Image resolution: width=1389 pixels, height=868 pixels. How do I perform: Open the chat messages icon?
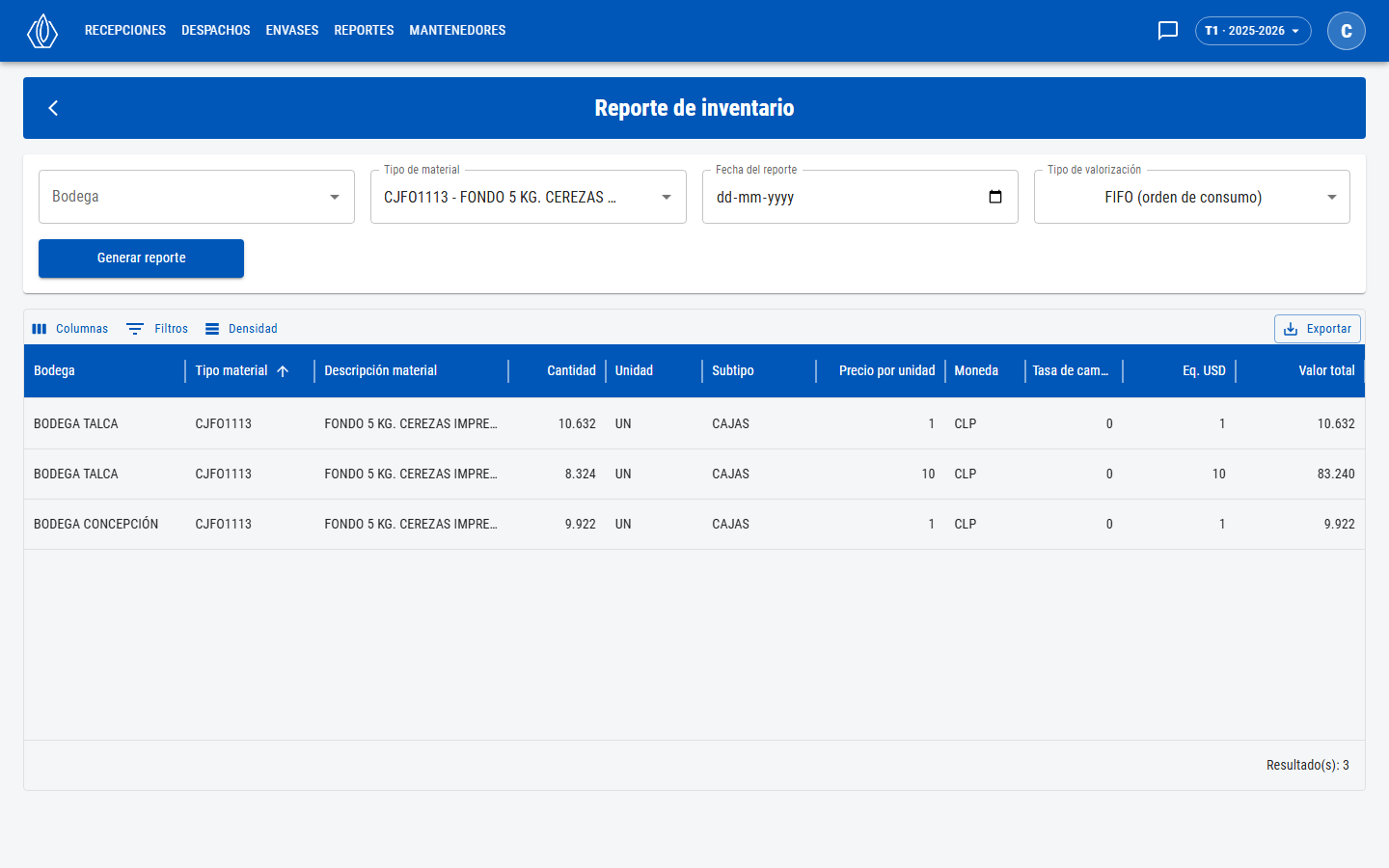coord(1168,31)
